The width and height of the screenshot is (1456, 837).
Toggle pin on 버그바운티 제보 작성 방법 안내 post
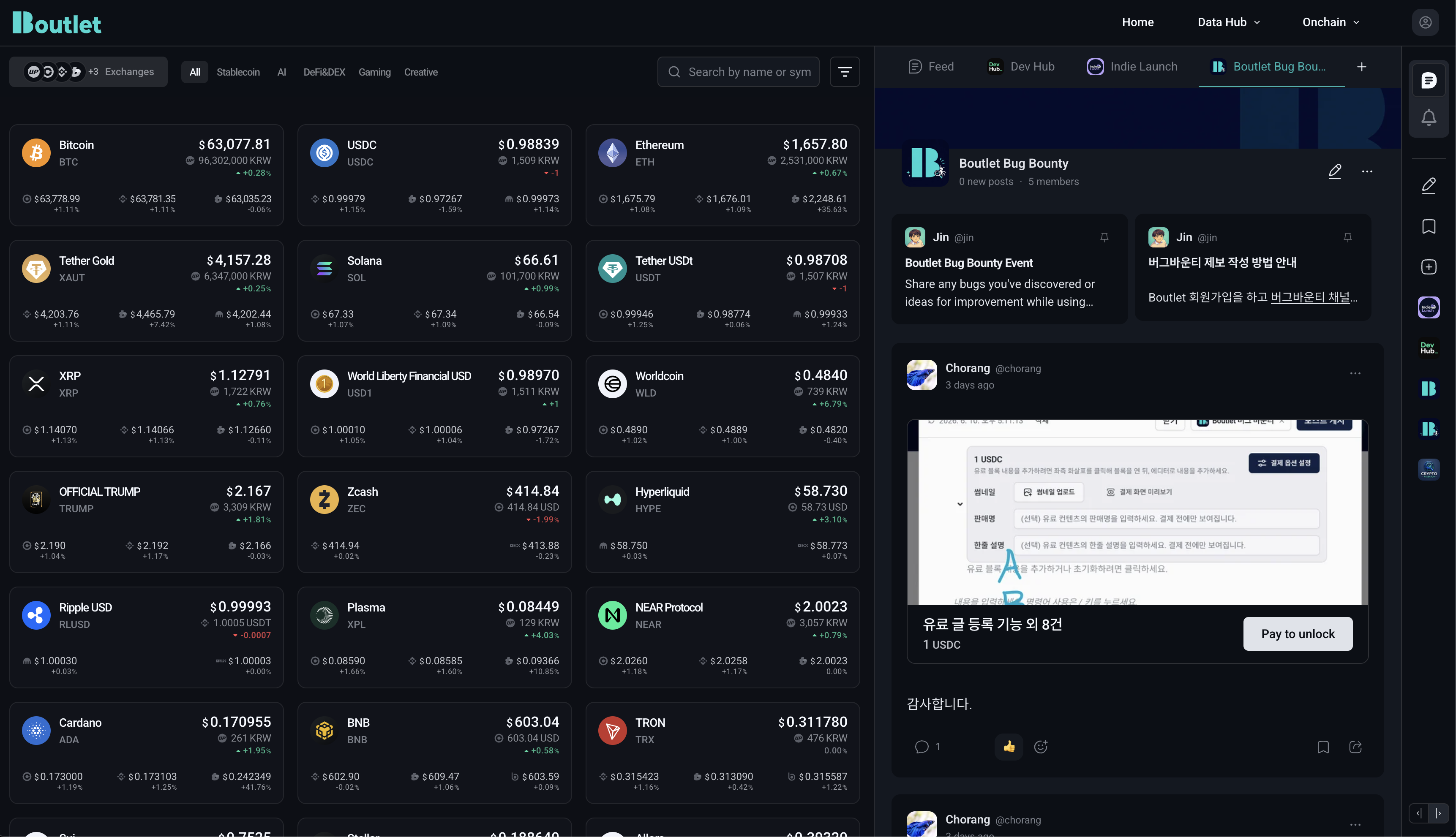coord(1347,237)
